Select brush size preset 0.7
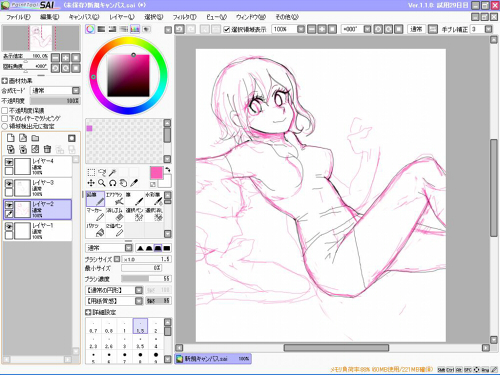The width and height of the screenshot is (500, 375). [x=93, y=326]
